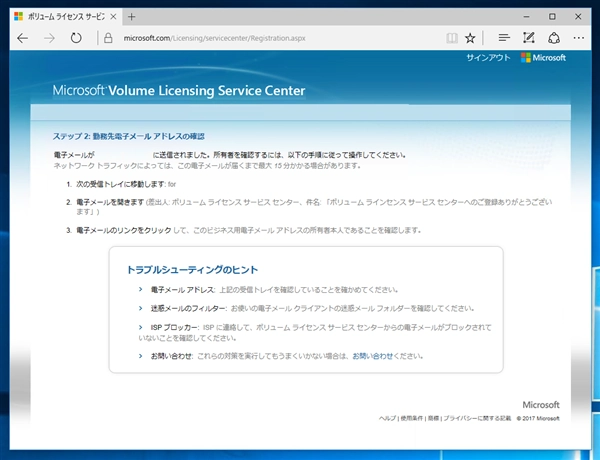Open the Hub lines icon
600x460 pixels.
(x=504, y=38)
